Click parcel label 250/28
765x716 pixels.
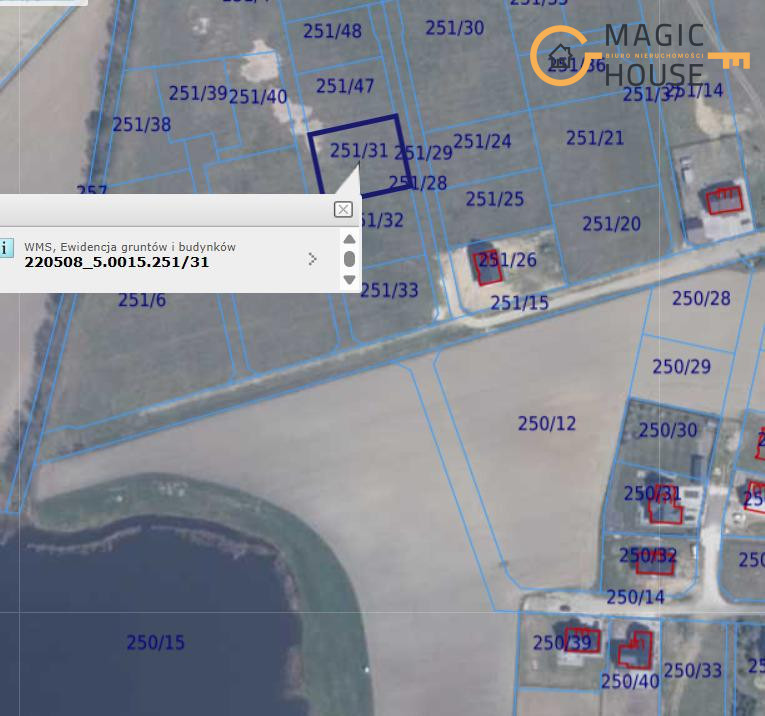701,298
